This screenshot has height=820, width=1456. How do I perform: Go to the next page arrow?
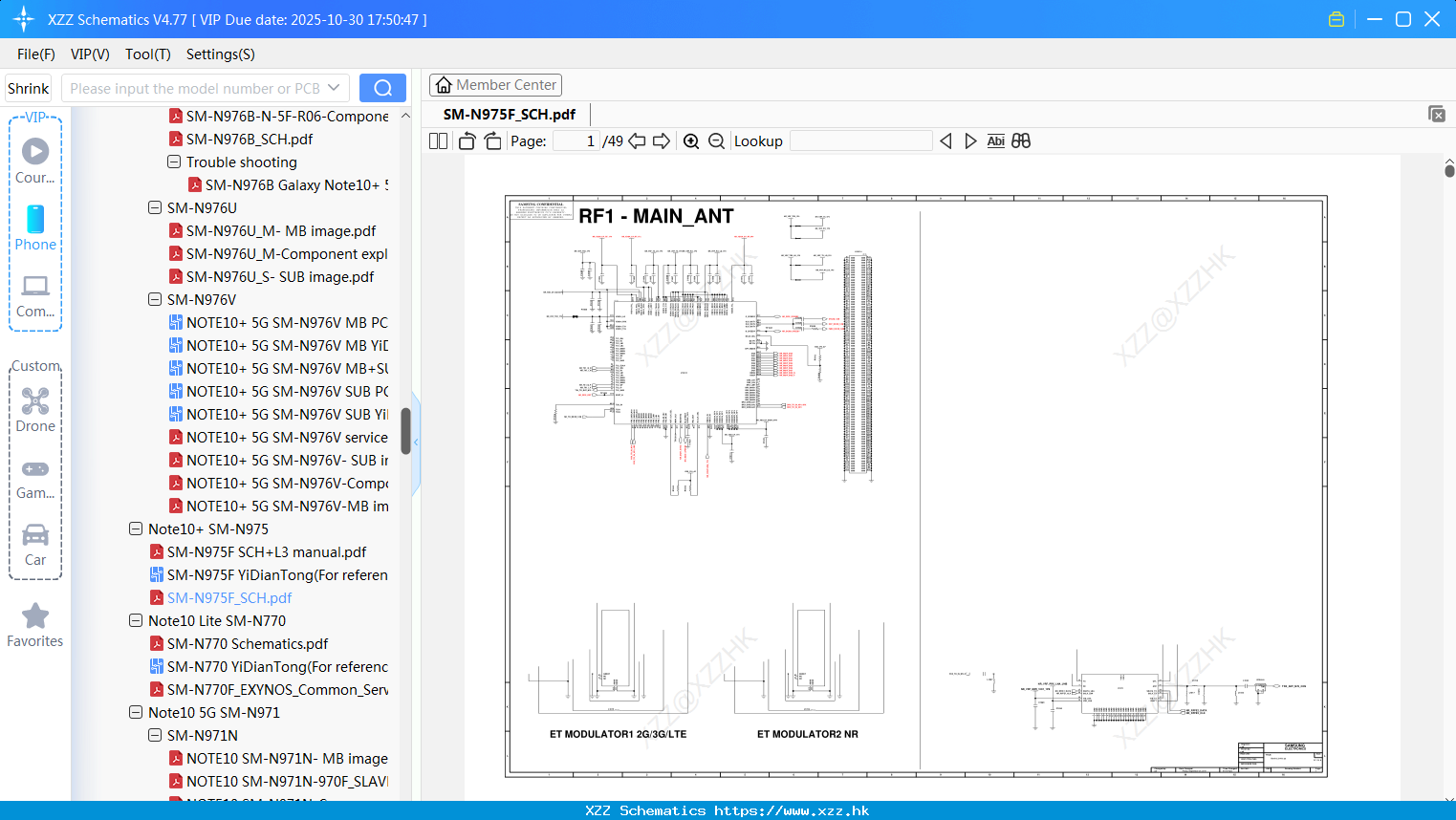point(662,141)
